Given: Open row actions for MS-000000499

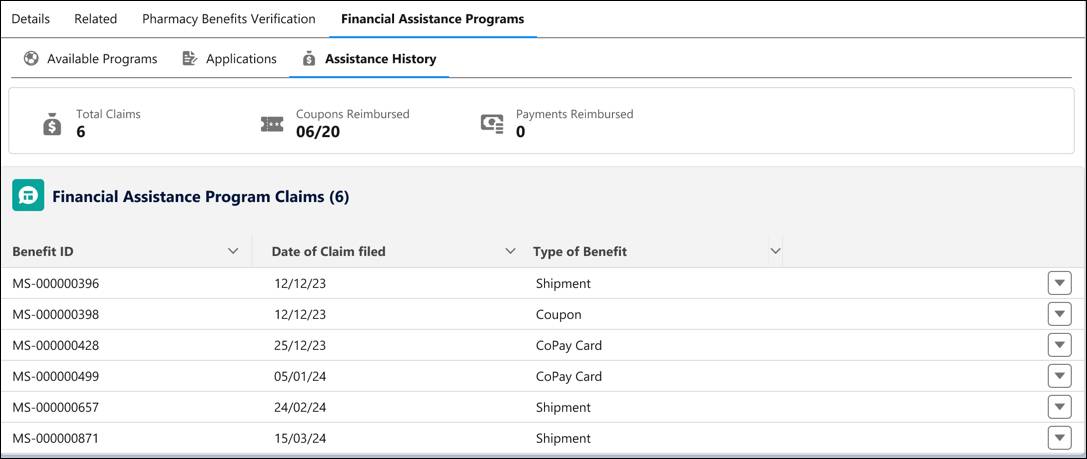Looking at the screenshot, I should click(x=1059, y=376).
